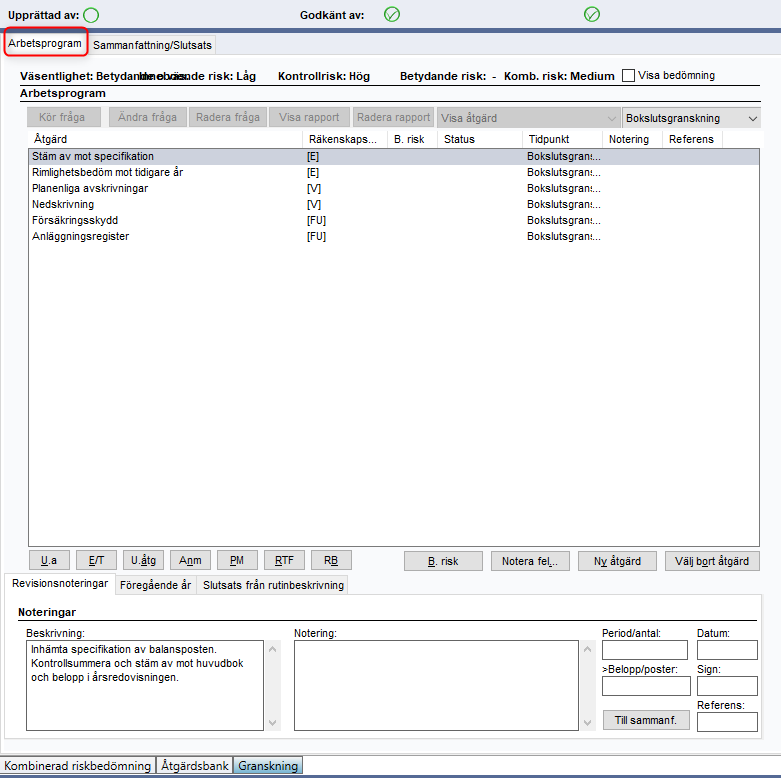Click the U.a button
Screen dimensions: 781x778
pyautogui.click(x=49, y=560)
